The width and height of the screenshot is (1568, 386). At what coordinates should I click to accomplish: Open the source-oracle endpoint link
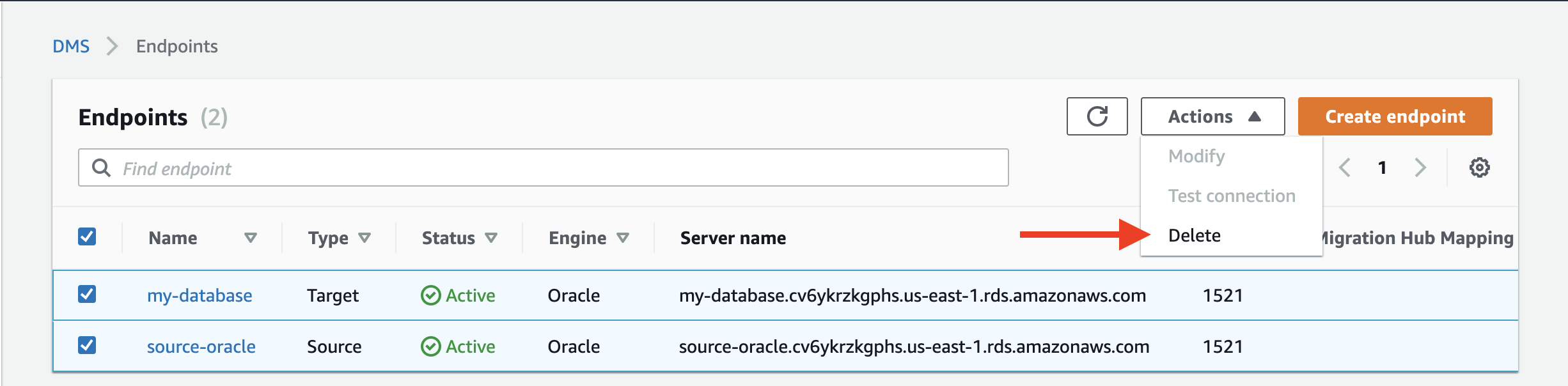[201, 346]
